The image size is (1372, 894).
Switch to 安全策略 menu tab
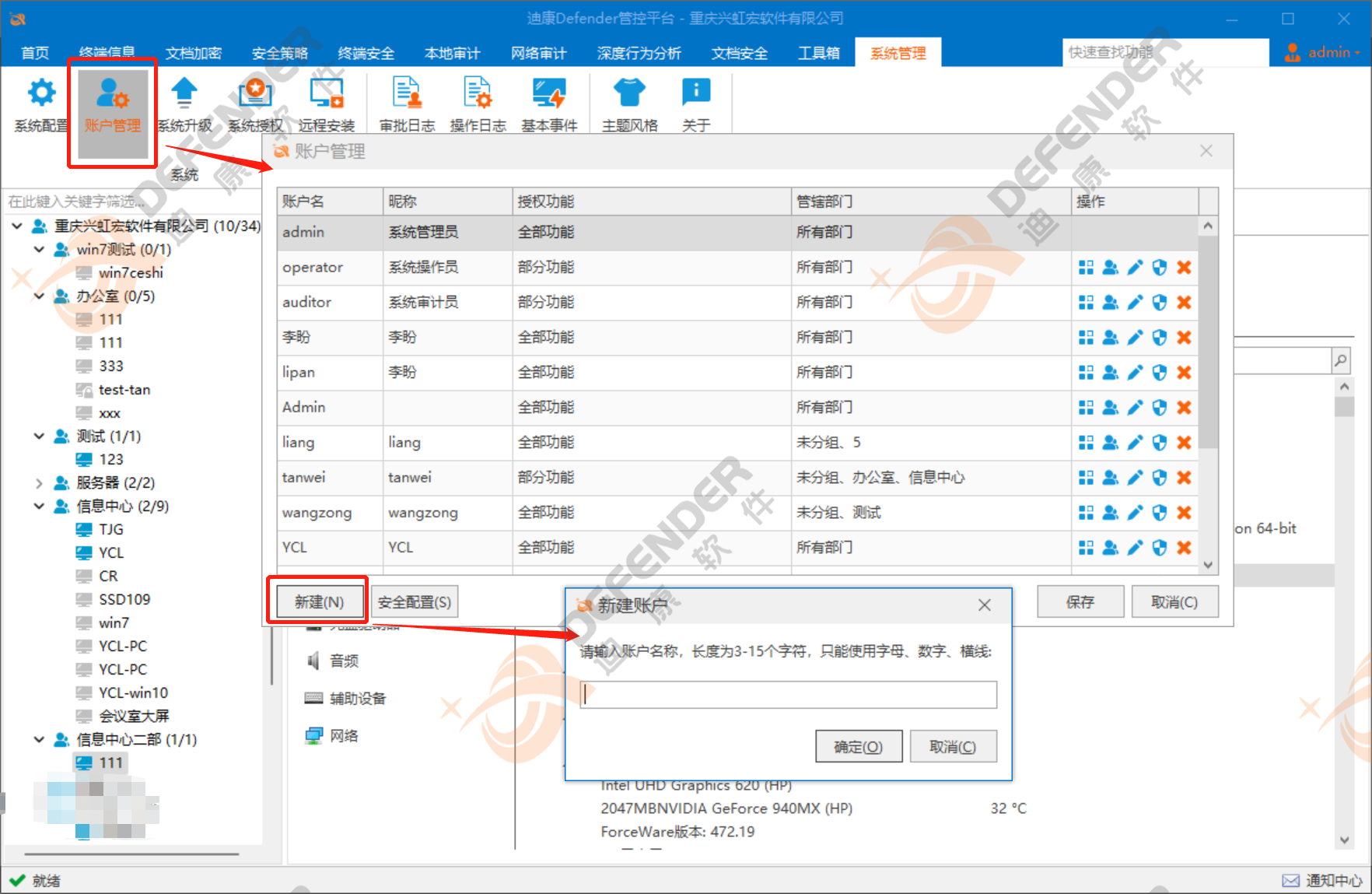[280, 53]
